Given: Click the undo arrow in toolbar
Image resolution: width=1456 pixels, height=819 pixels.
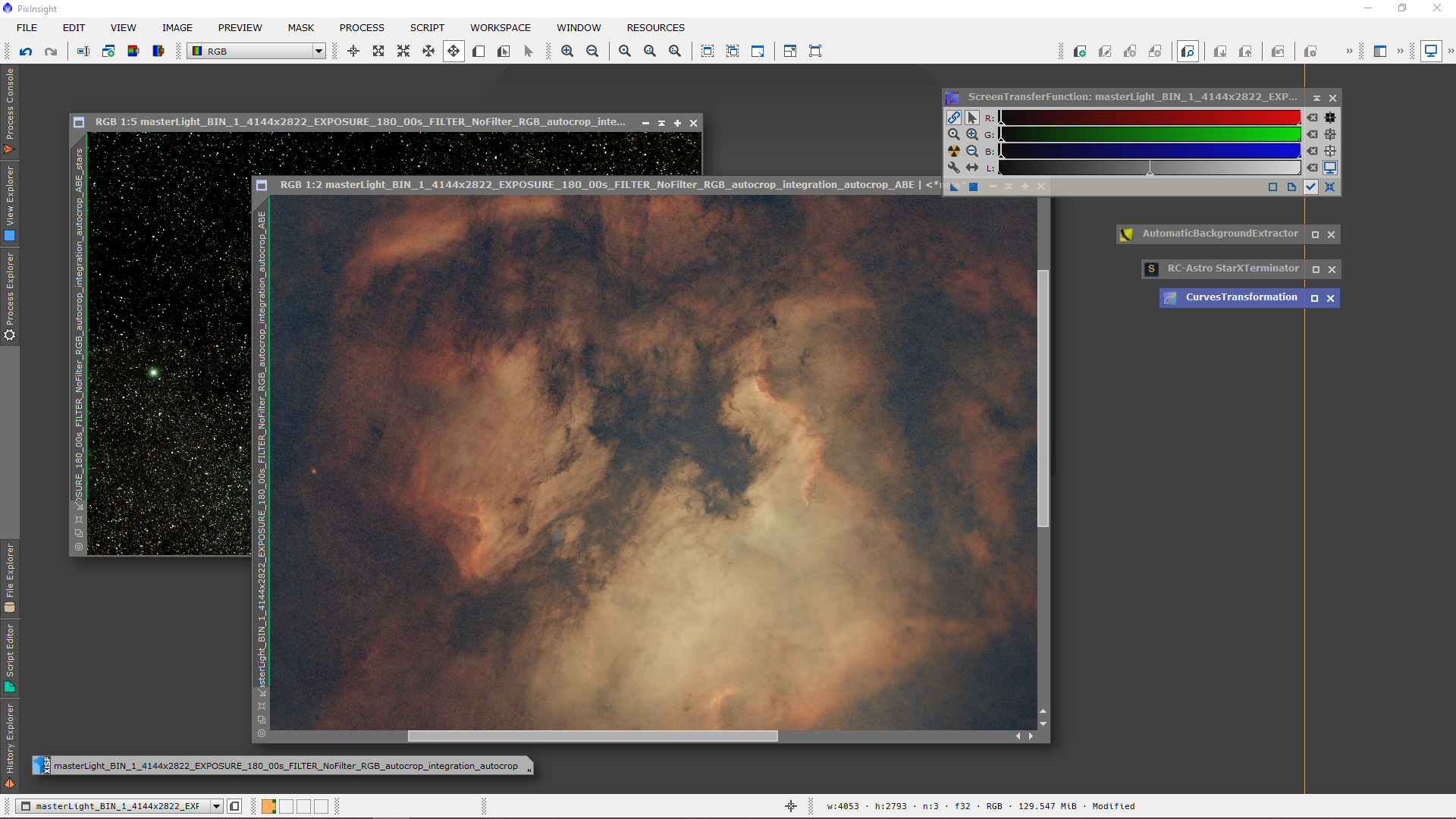Looking at the screenshot, I should pos(26,51).
